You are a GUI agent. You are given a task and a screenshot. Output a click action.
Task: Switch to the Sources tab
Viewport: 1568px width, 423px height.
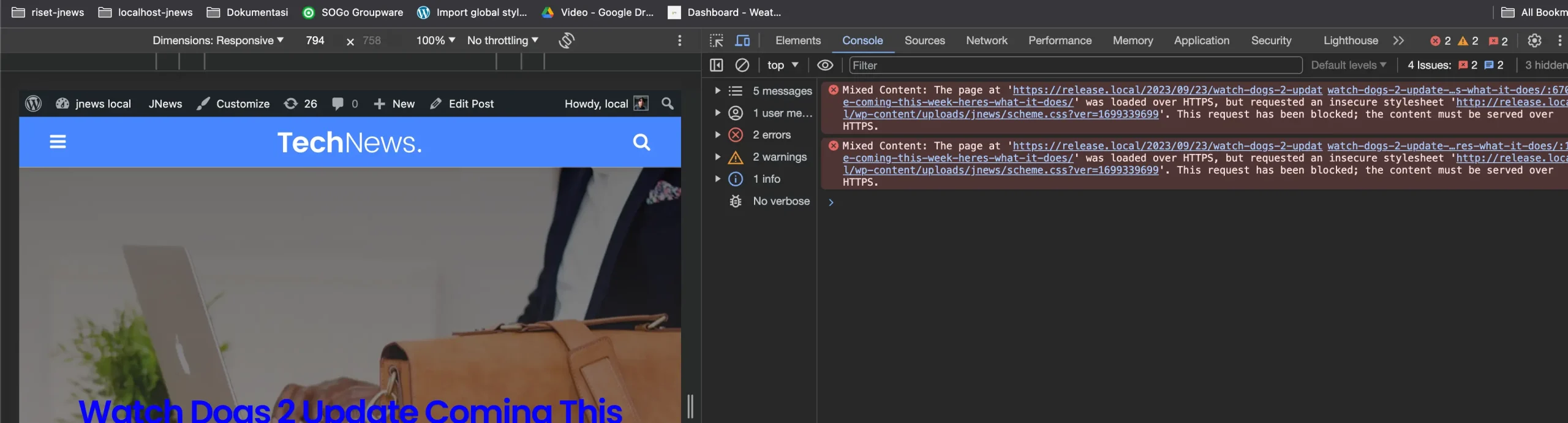pyautogui.click(x=925, y=40)
